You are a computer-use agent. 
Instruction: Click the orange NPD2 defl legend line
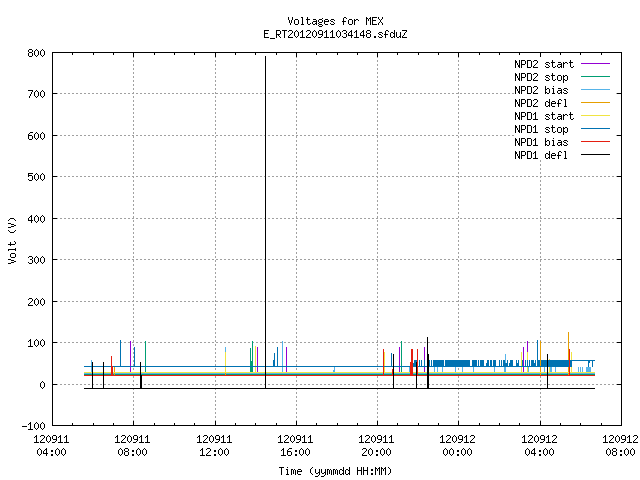point(596,103)
